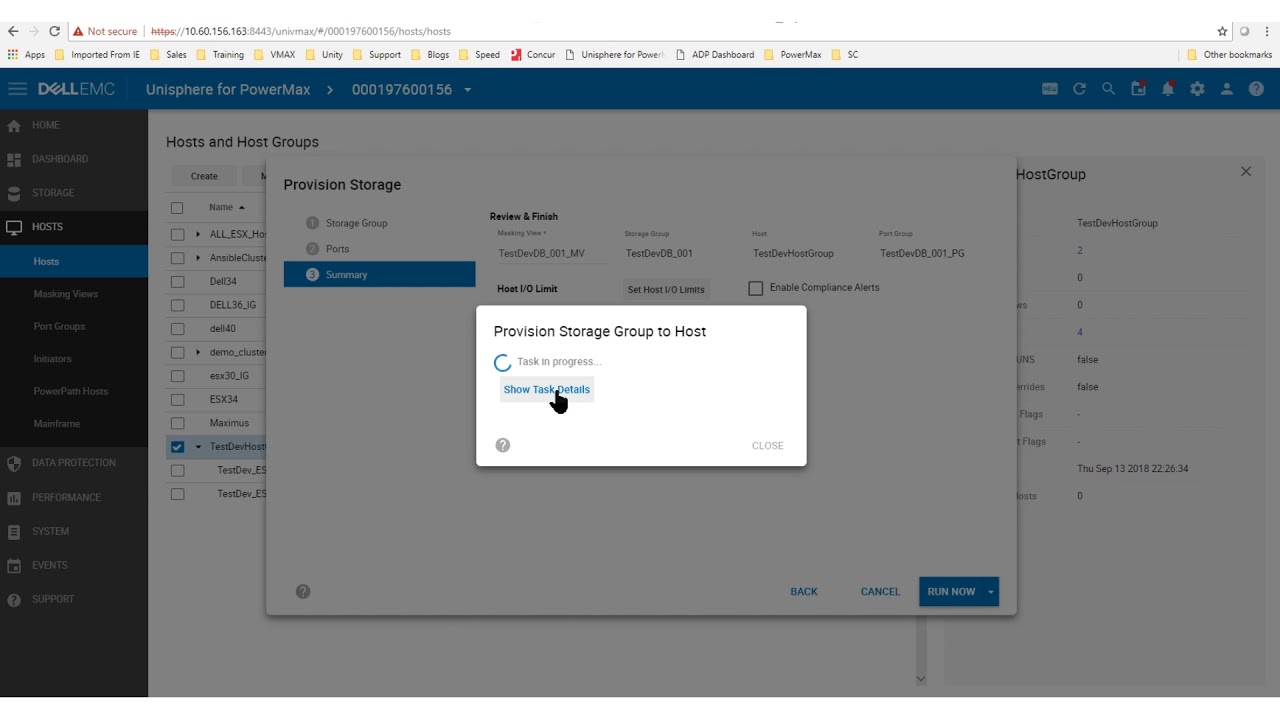Enable Compliance Alerts checkbox
The image size is (1280, 720).
pos(756,288)
